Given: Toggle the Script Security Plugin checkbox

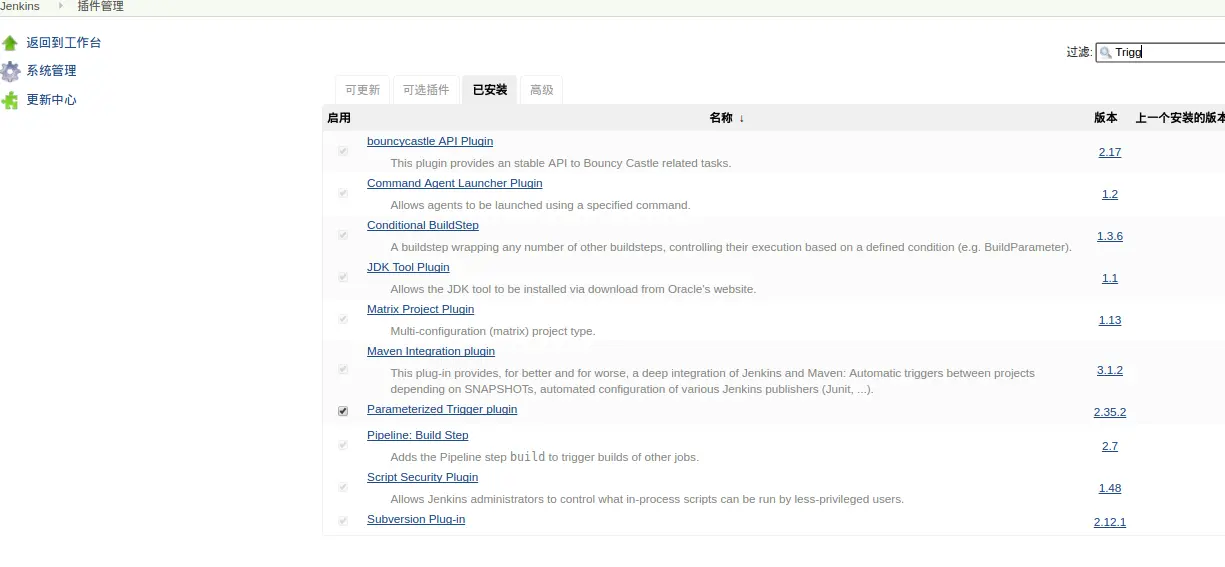Looking at the screenshot, I should coord(343,487).
